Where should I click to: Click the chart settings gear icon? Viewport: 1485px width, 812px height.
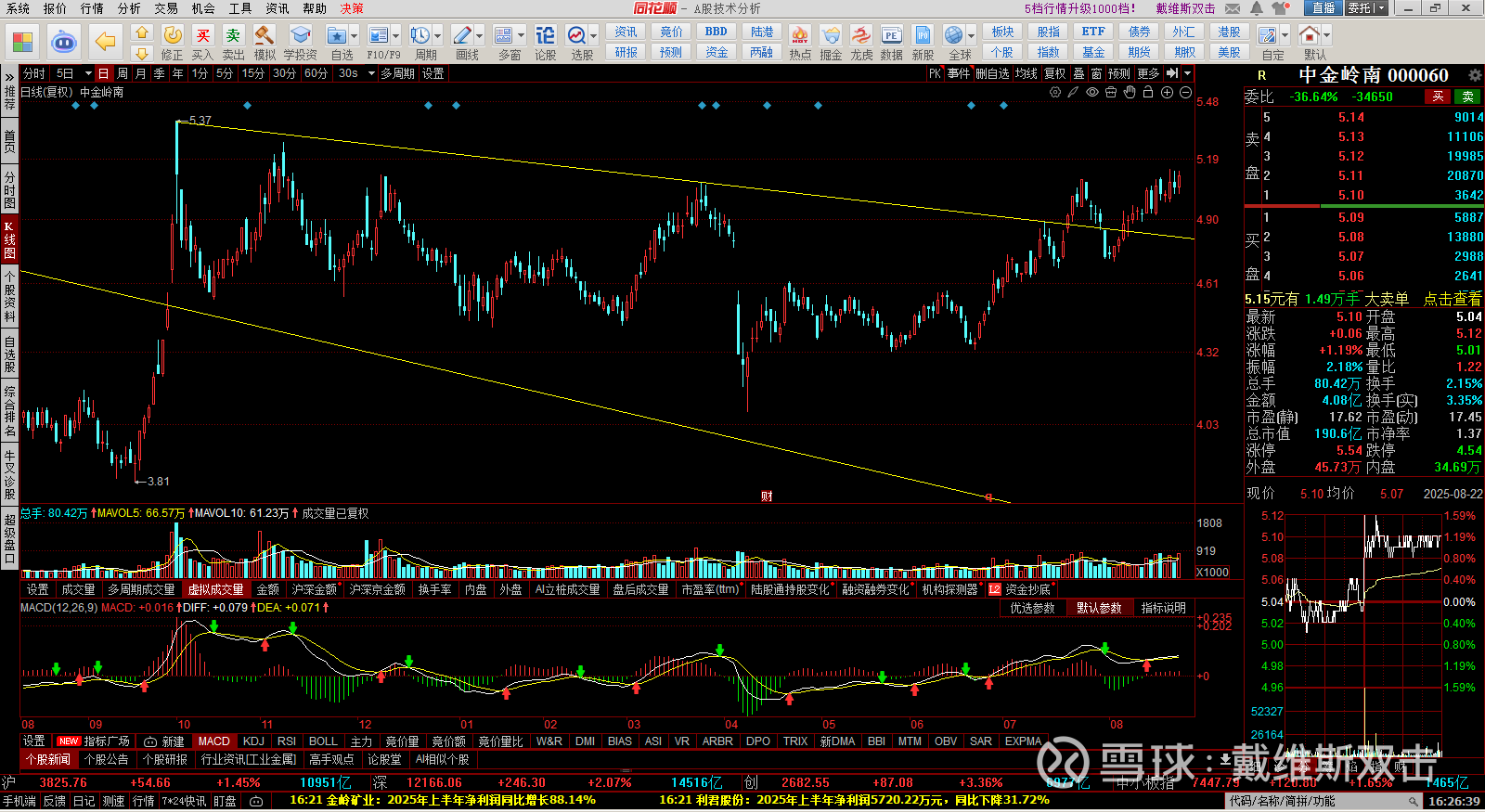tap(1055, 92)
